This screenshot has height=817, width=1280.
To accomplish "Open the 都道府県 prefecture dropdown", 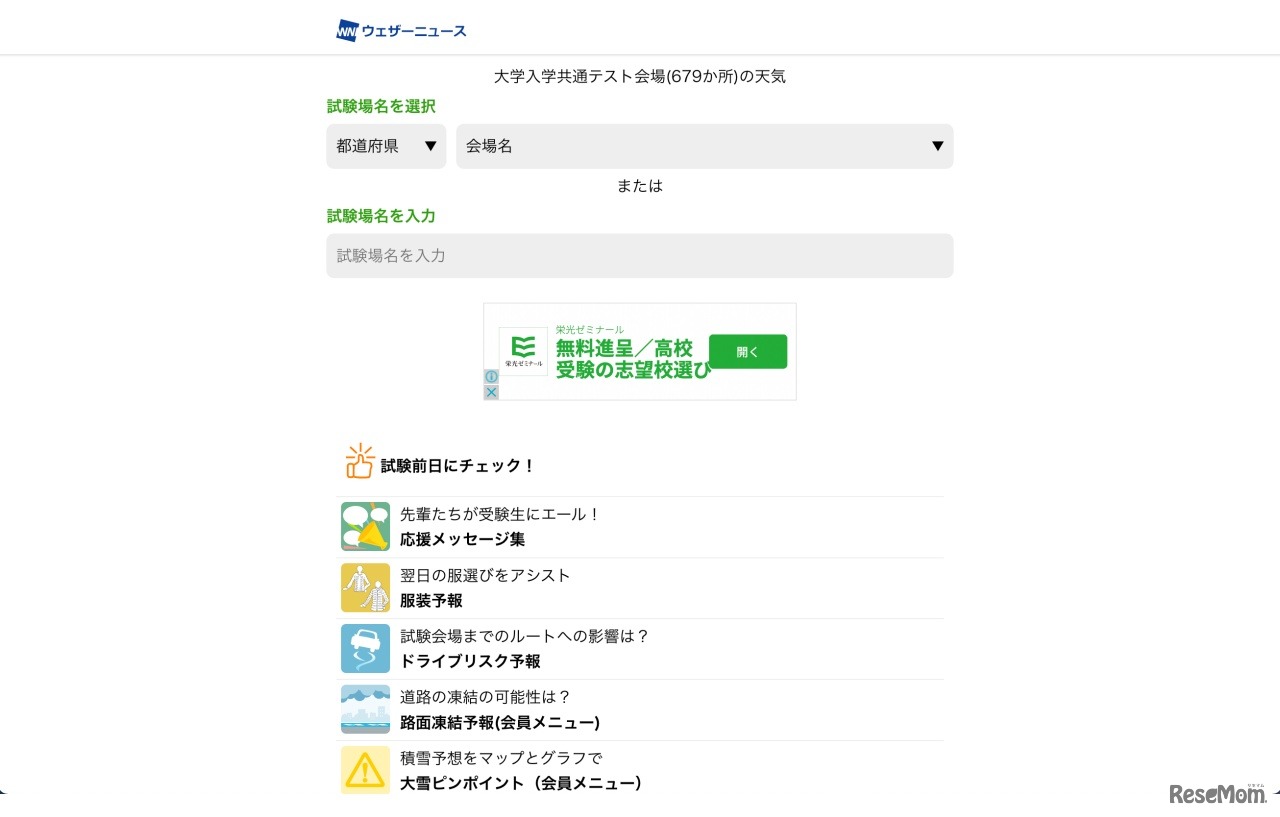I will point(386,146).
